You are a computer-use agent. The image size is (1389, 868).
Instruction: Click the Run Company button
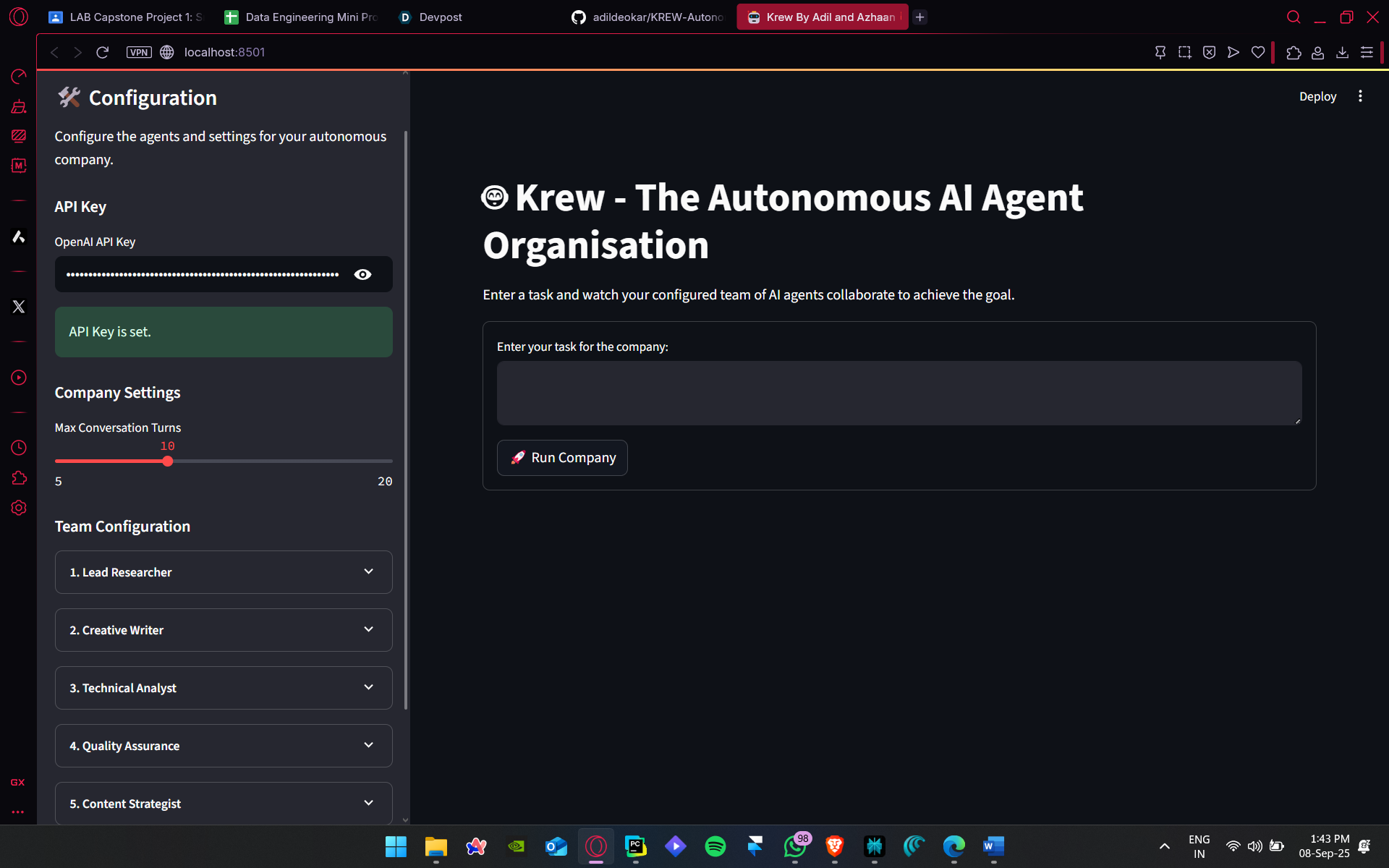(562, 458)
